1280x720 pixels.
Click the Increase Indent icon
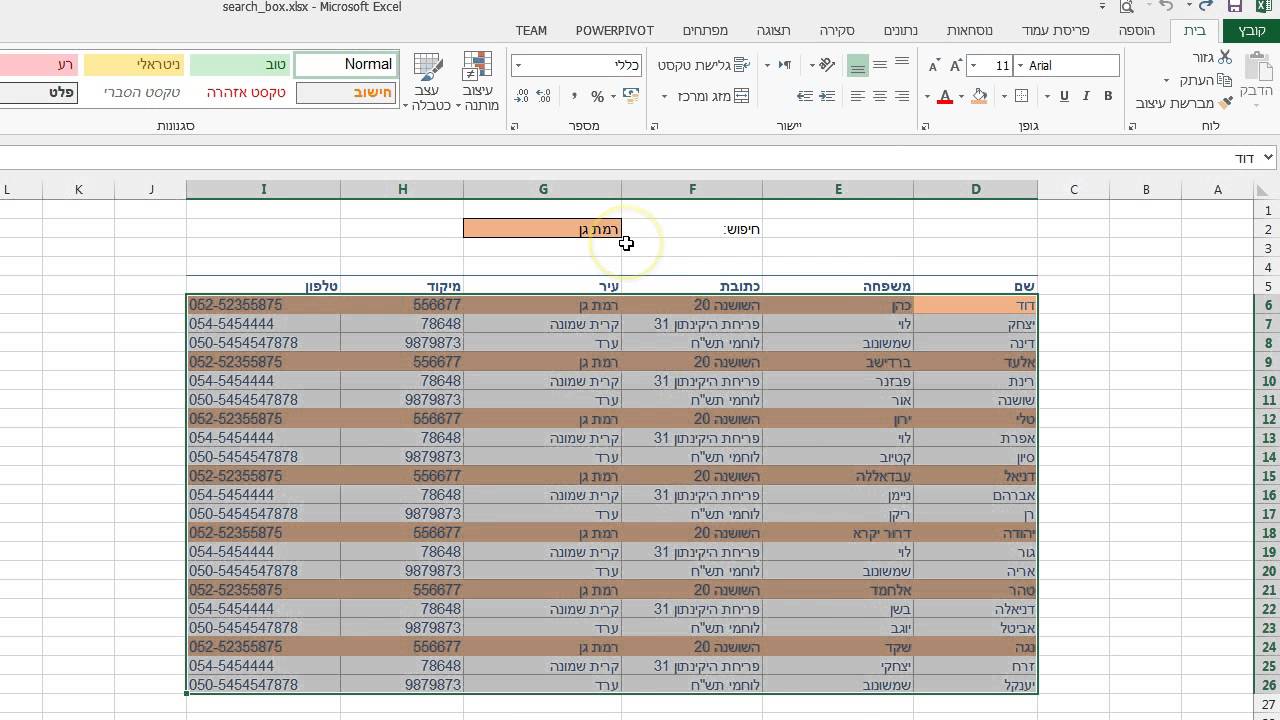click(828, 96)
